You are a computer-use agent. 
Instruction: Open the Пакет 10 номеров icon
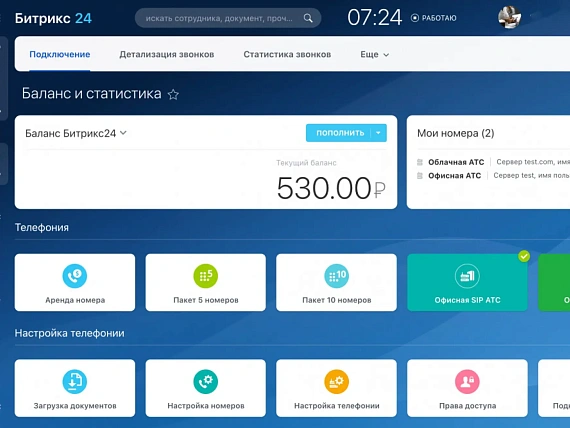pos(336,276)
